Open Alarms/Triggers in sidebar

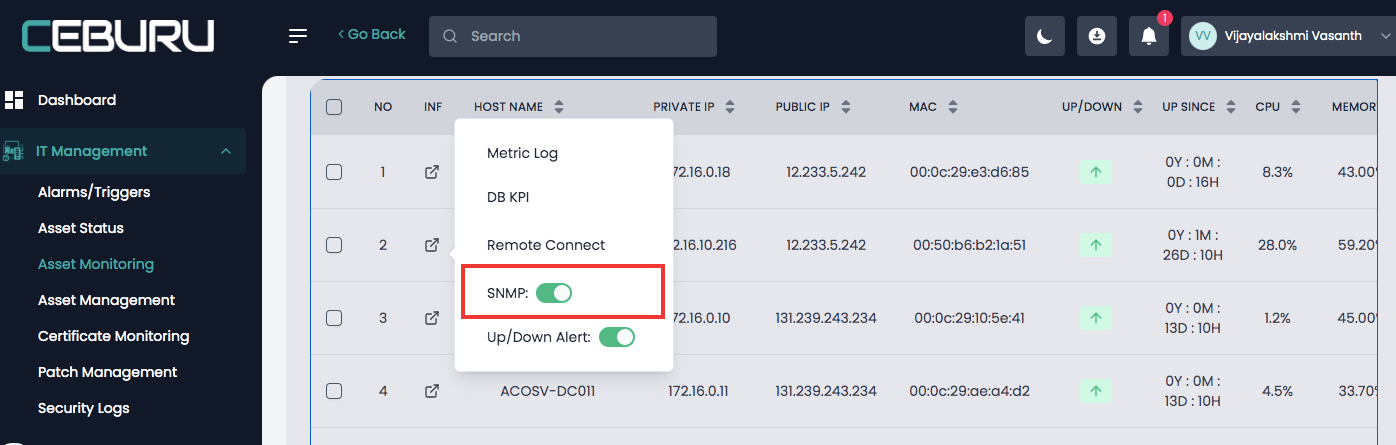click(x=94, y=192)
